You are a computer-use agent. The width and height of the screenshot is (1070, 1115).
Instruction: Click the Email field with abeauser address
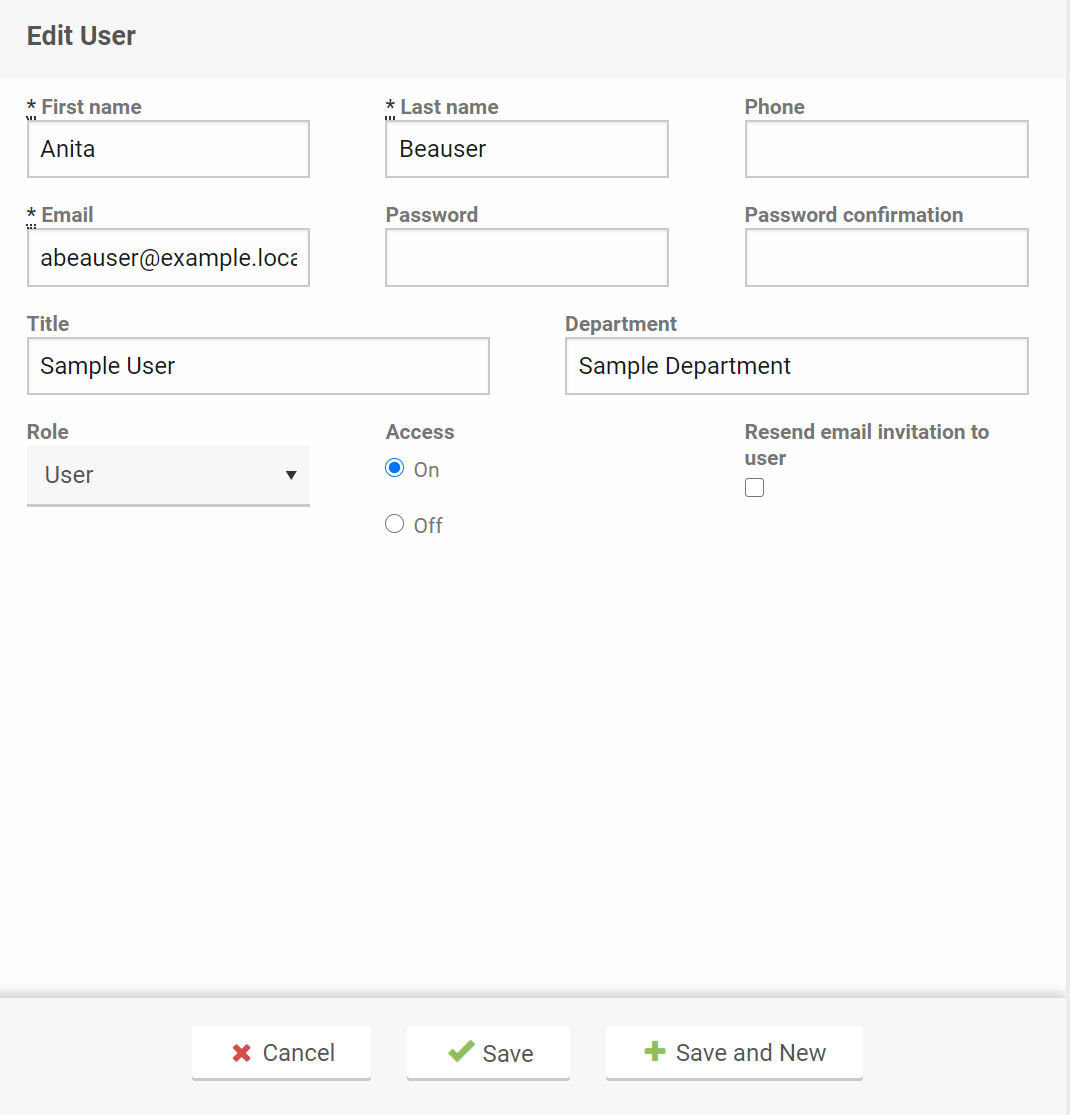pyautogui.click(x=168, y=258)
